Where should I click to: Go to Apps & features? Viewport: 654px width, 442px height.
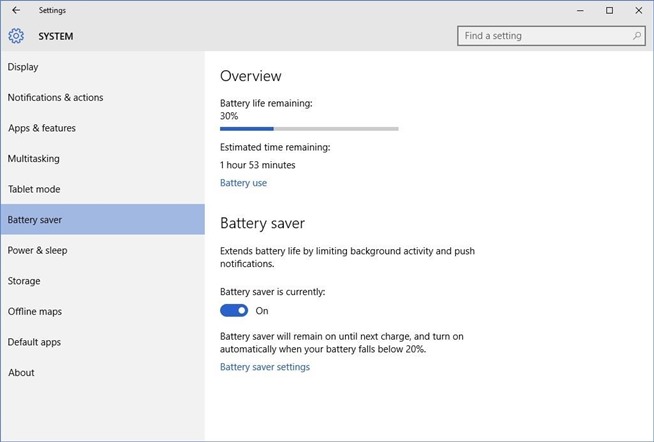pos(42,128)
